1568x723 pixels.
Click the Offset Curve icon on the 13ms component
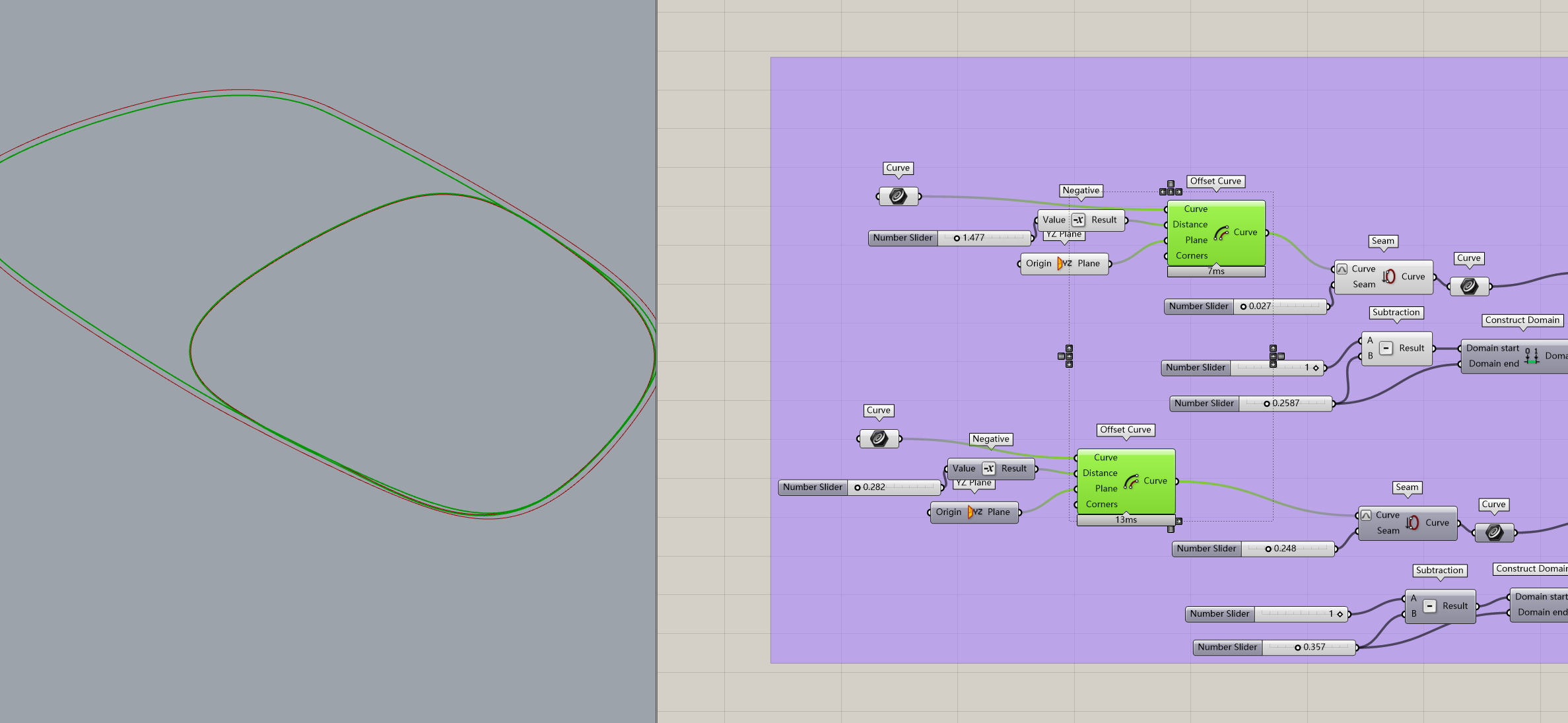pos(1131,481)
